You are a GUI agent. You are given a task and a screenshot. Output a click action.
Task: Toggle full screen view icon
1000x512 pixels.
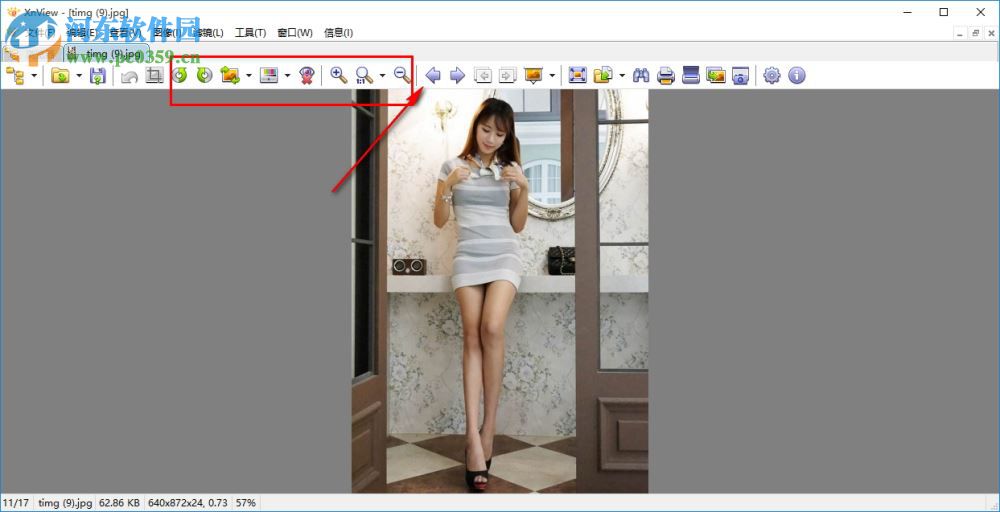pyautogui.click(x=577, y=76)
